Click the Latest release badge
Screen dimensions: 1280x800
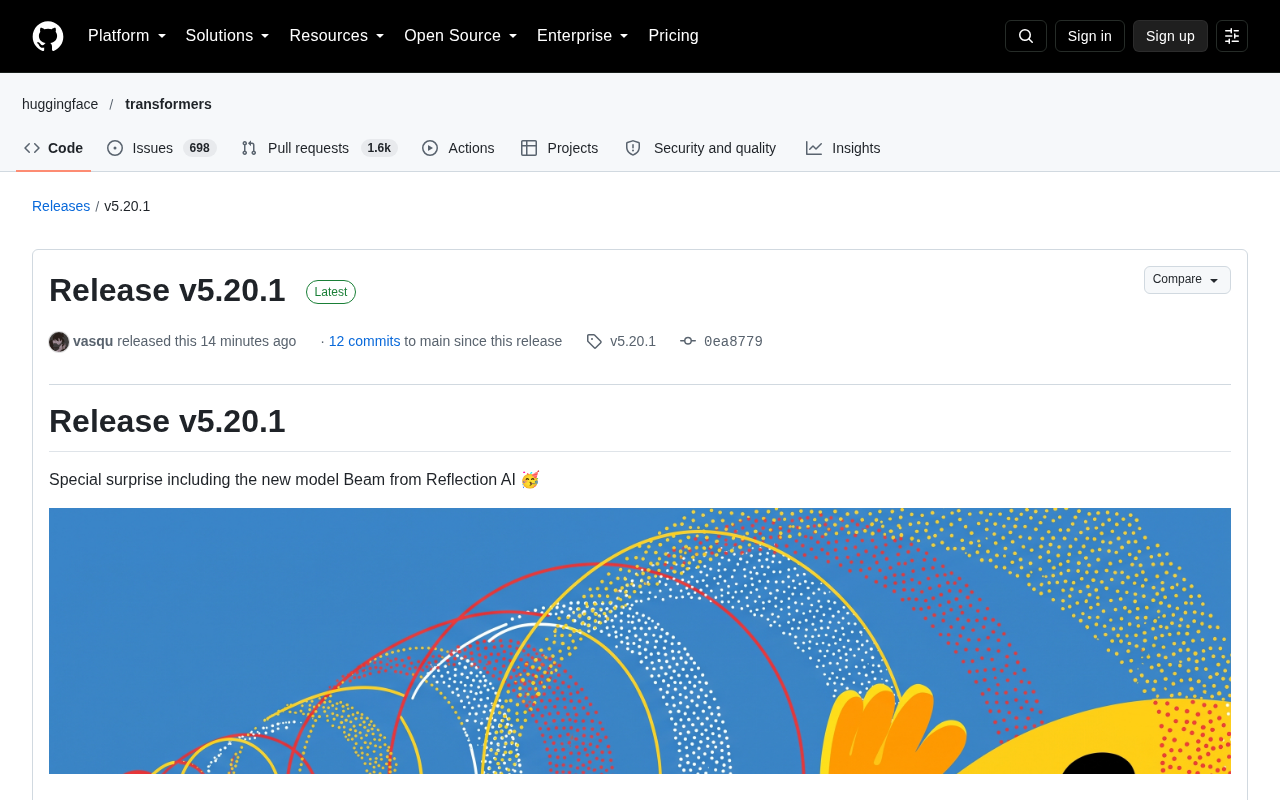click(x=331, y=292)
